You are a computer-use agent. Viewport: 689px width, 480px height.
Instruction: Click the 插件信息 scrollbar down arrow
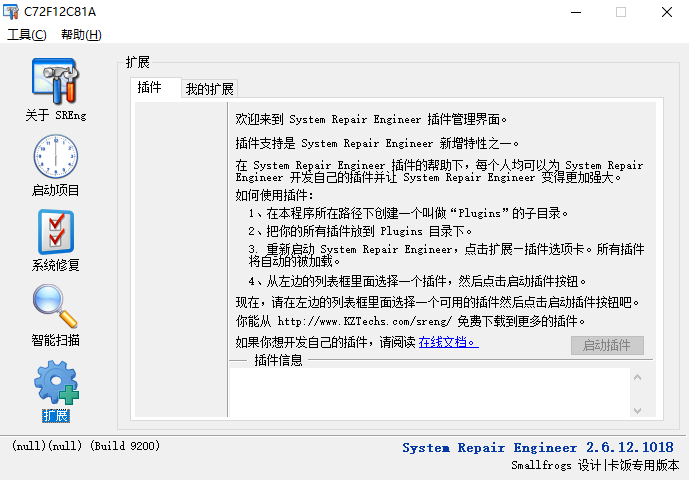pyautogui.click(x=638, y=411)
